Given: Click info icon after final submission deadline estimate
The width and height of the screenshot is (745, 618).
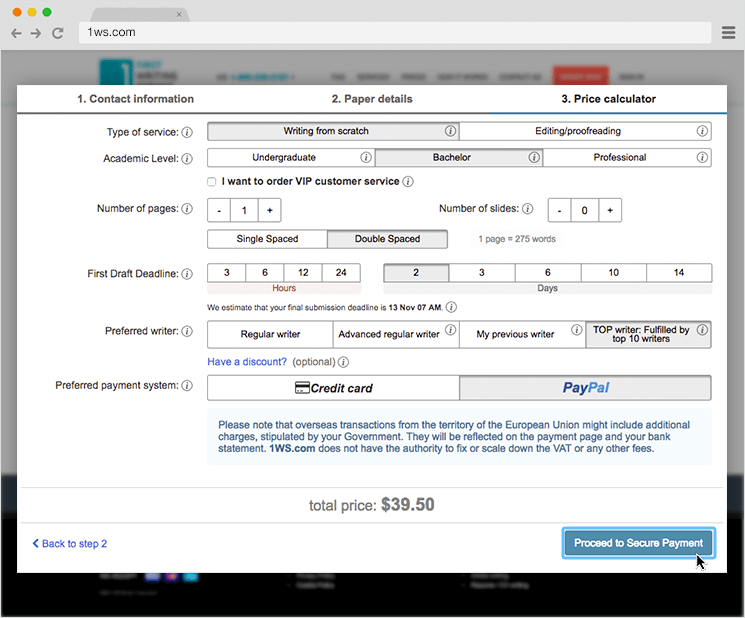Looking at the screenshot, I should [451, 307].
